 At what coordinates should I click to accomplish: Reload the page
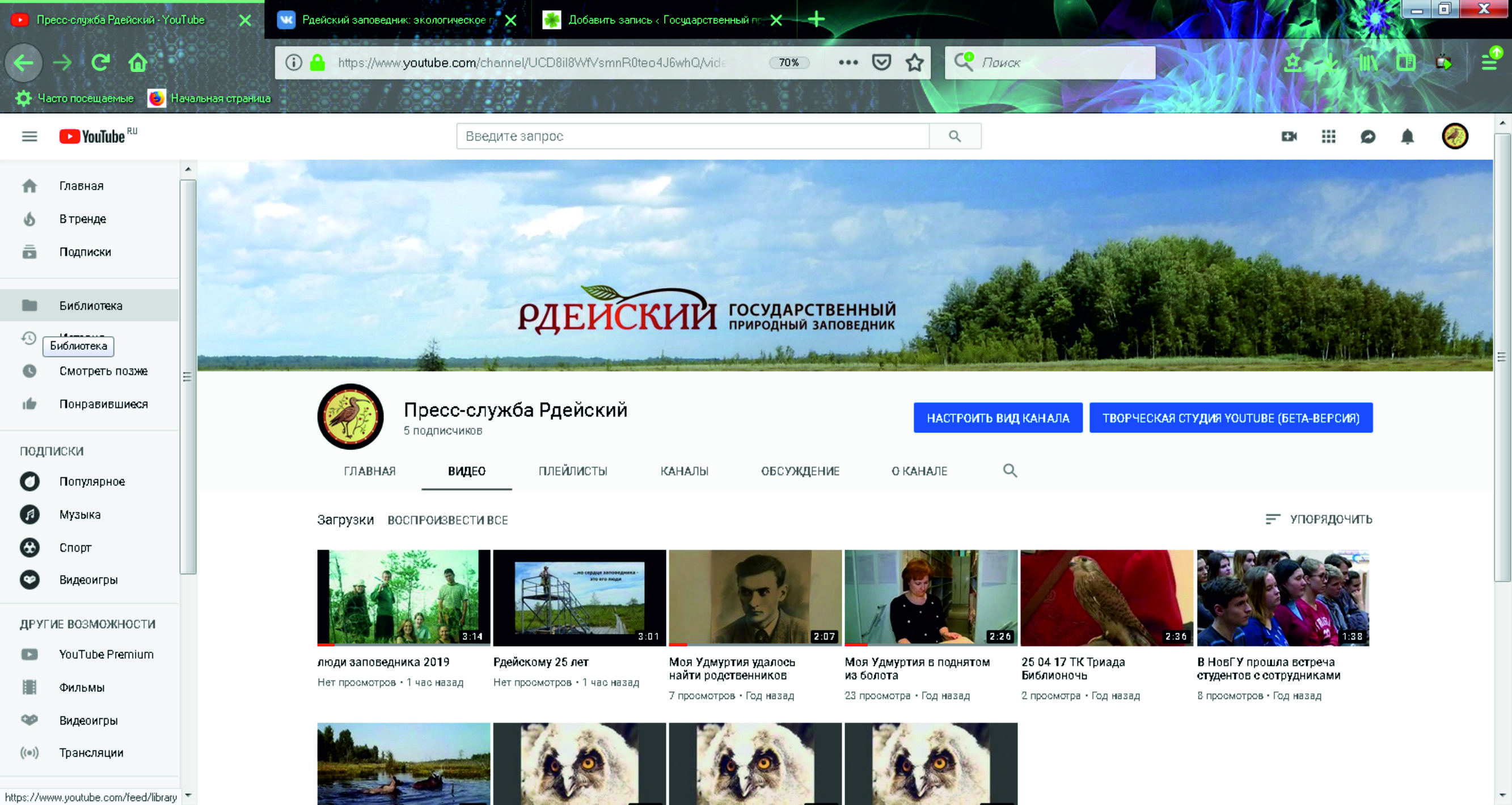(x=100, y=62)
